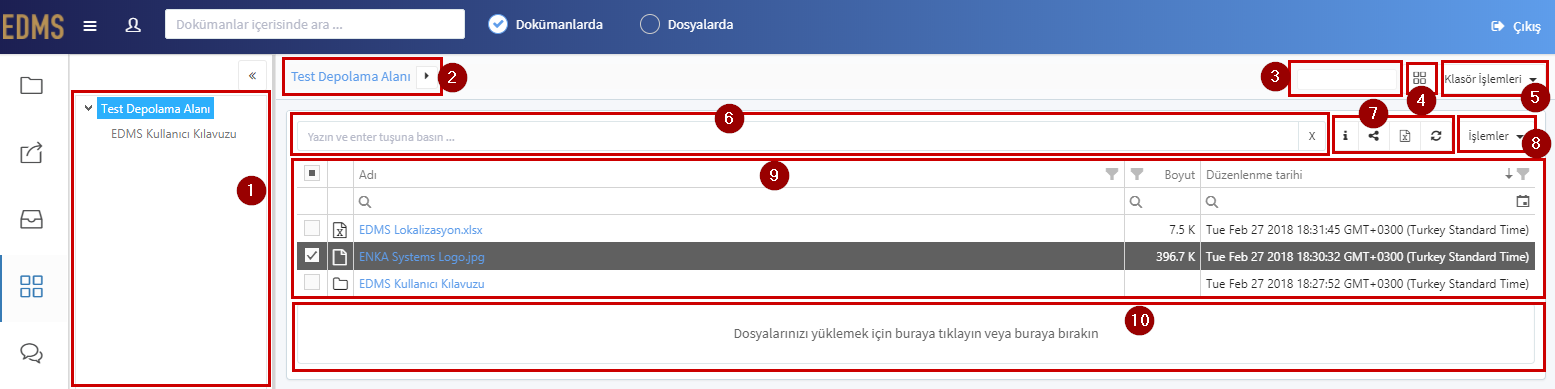Uncheck the ENKA Systems Logo.jpg checkbox

(x=312, y=257)
